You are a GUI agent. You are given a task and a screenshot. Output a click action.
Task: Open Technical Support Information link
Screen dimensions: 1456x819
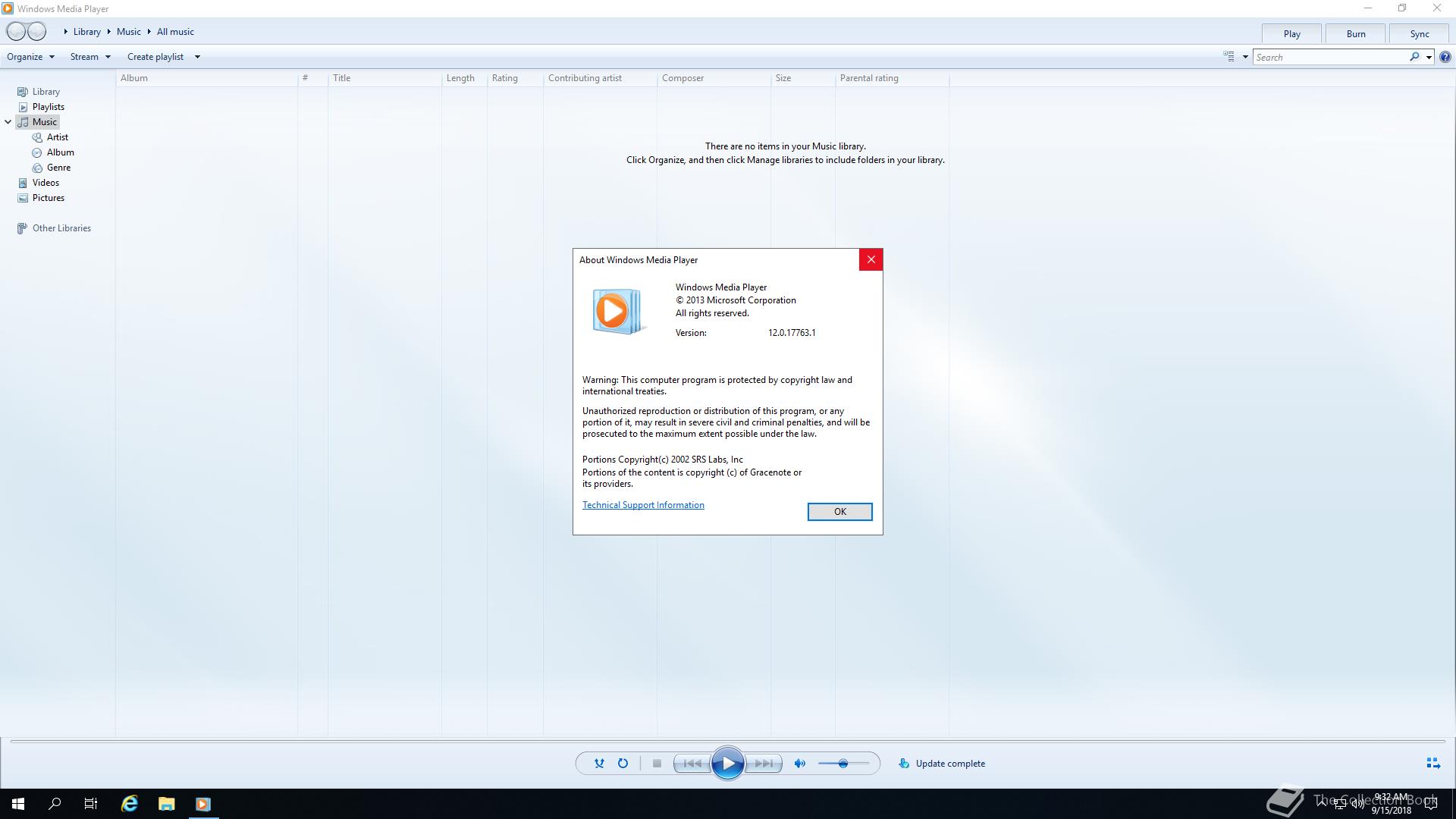tap(643, 505)
